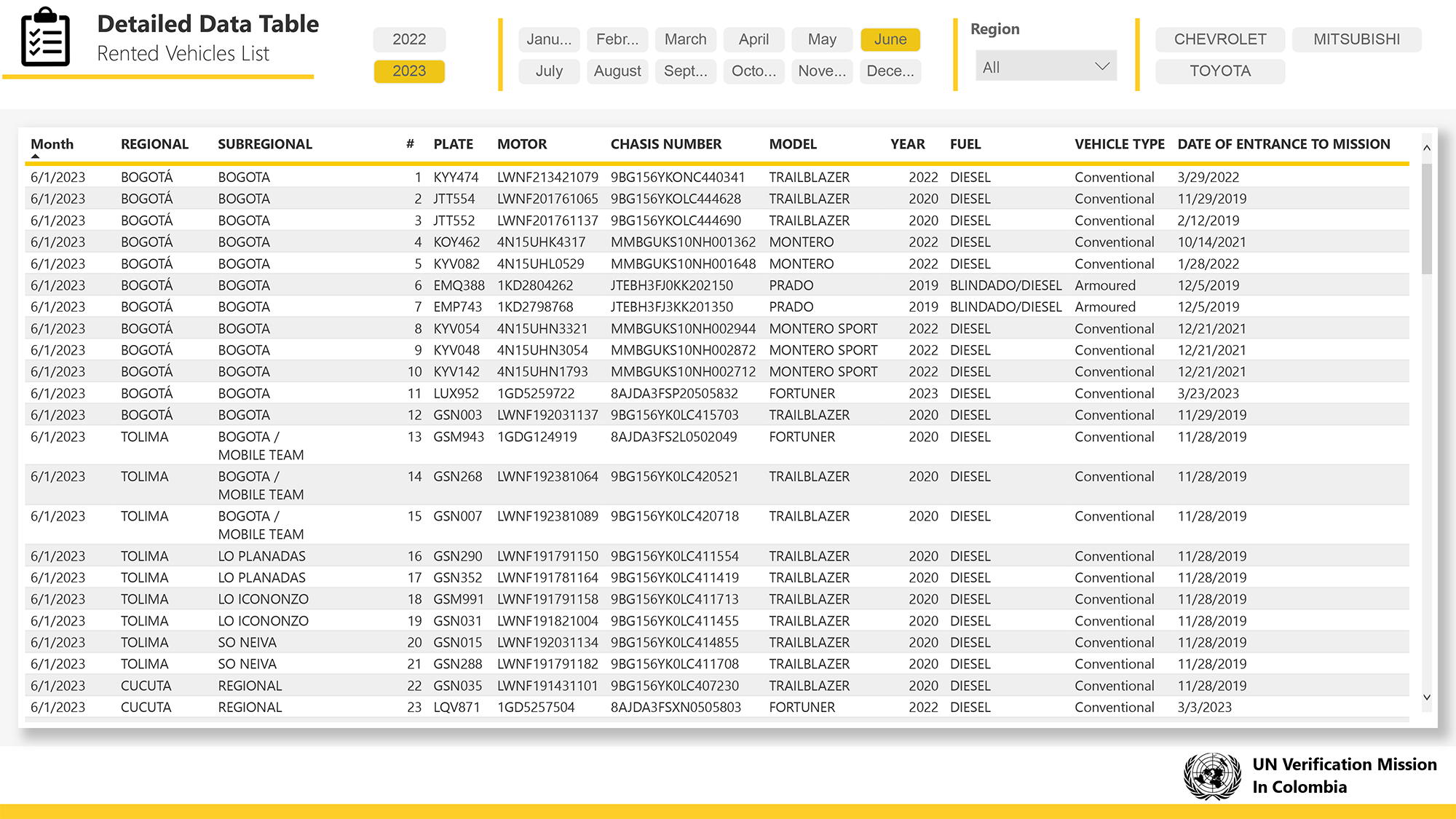The width and height of the screenshot is (1456, 819).
Task: Filter by October month
Action: 754,71
